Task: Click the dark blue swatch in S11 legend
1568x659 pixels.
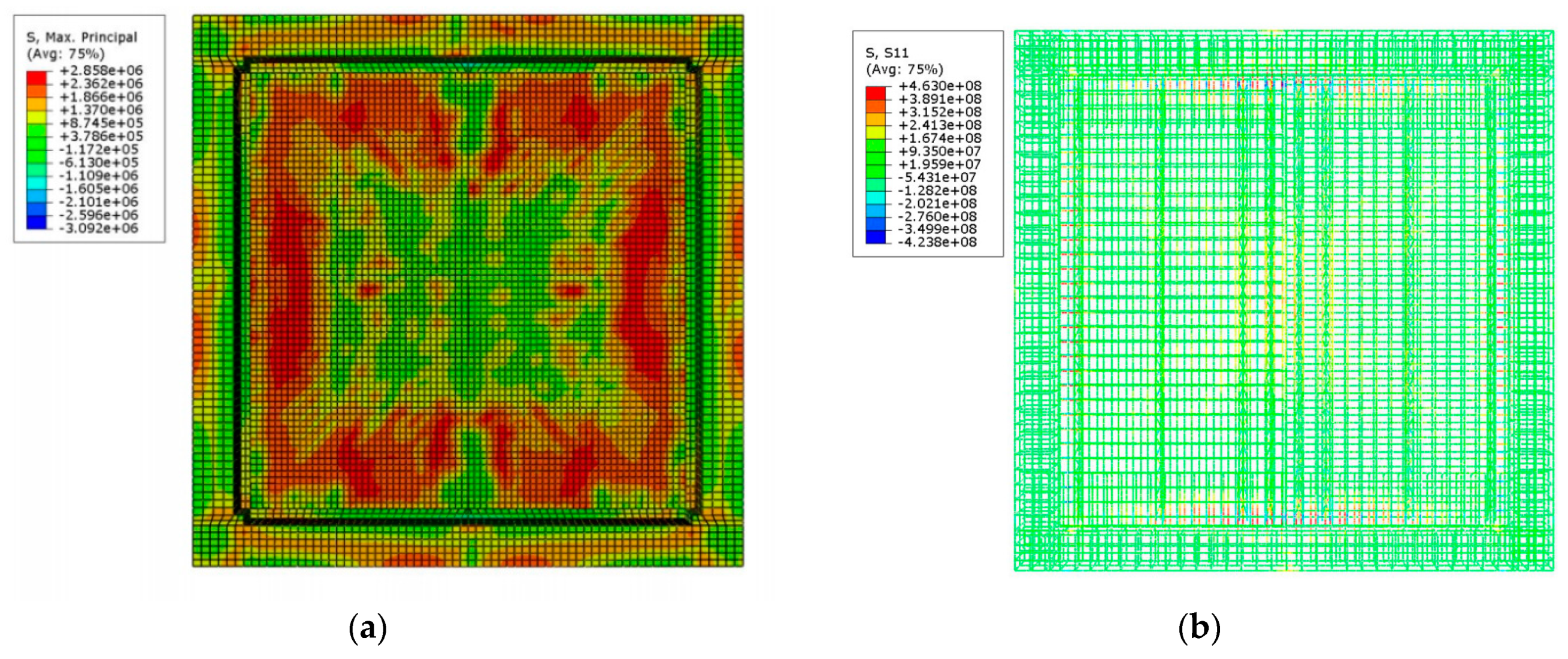Action: point(875,236)
